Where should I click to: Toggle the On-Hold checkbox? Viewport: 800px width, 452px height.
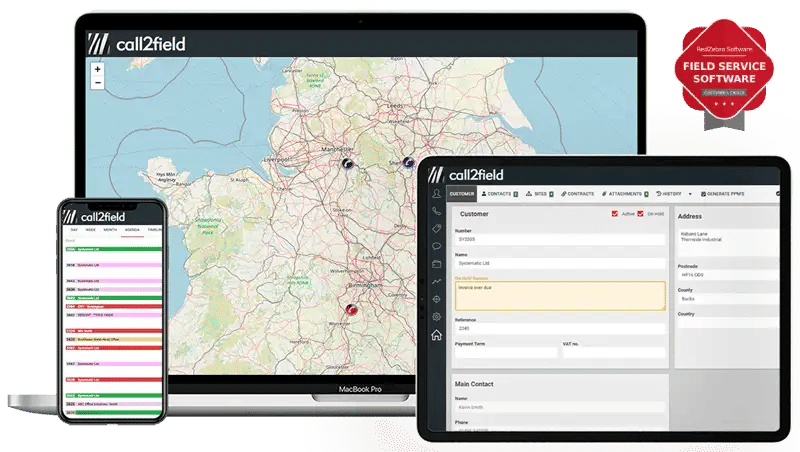640,214
